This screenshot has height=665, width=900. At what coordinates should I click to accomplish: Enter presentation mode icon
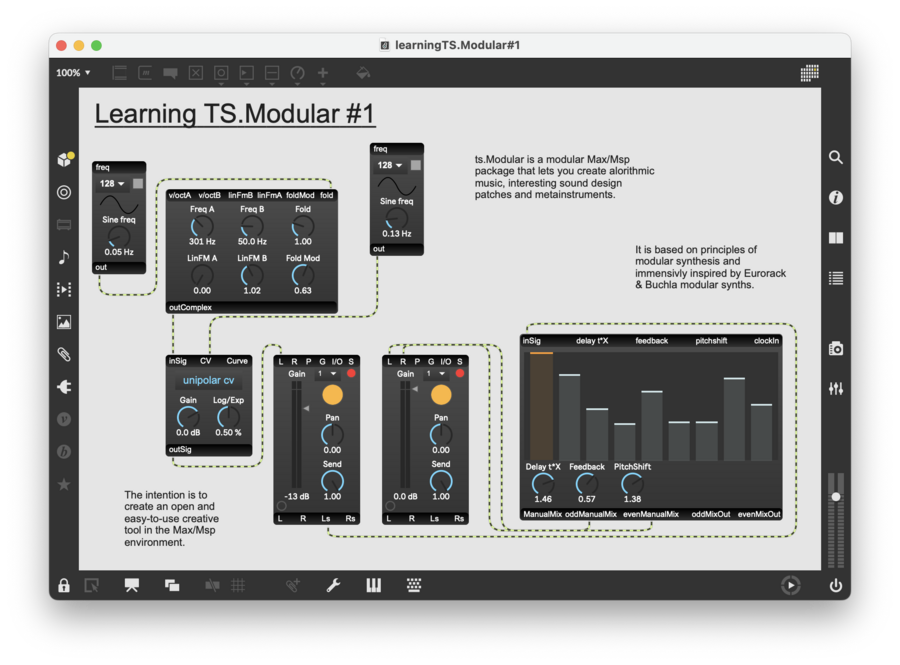(x=131, y=585)
